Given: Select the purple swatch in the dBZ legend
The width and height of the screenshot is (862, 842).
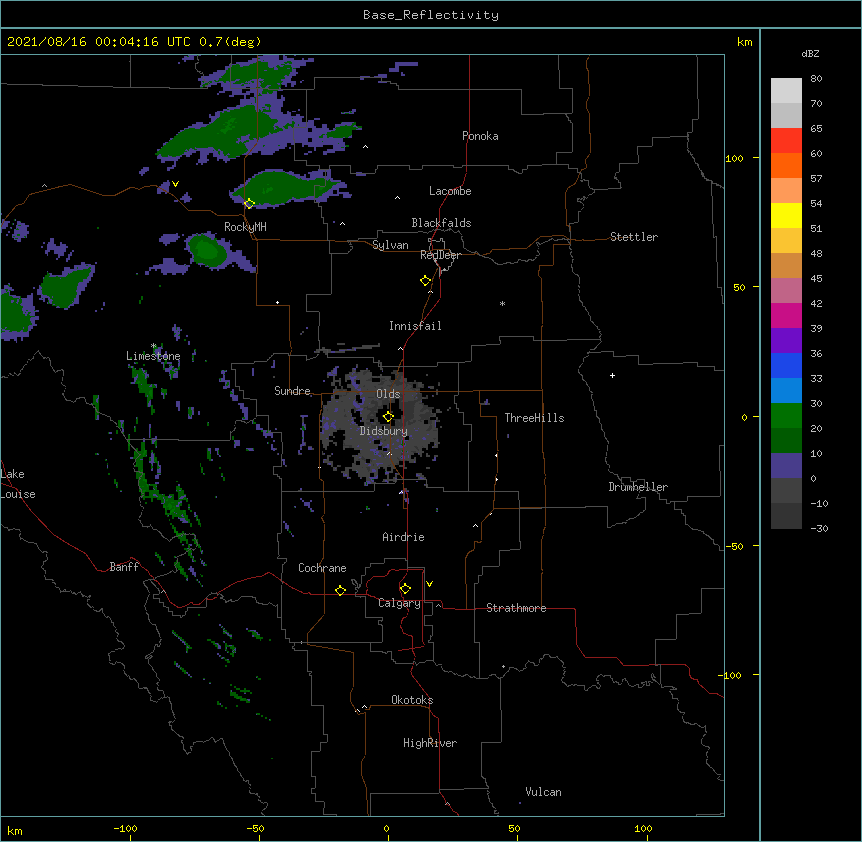Looking at the screenshot, I should pos(786,340).
